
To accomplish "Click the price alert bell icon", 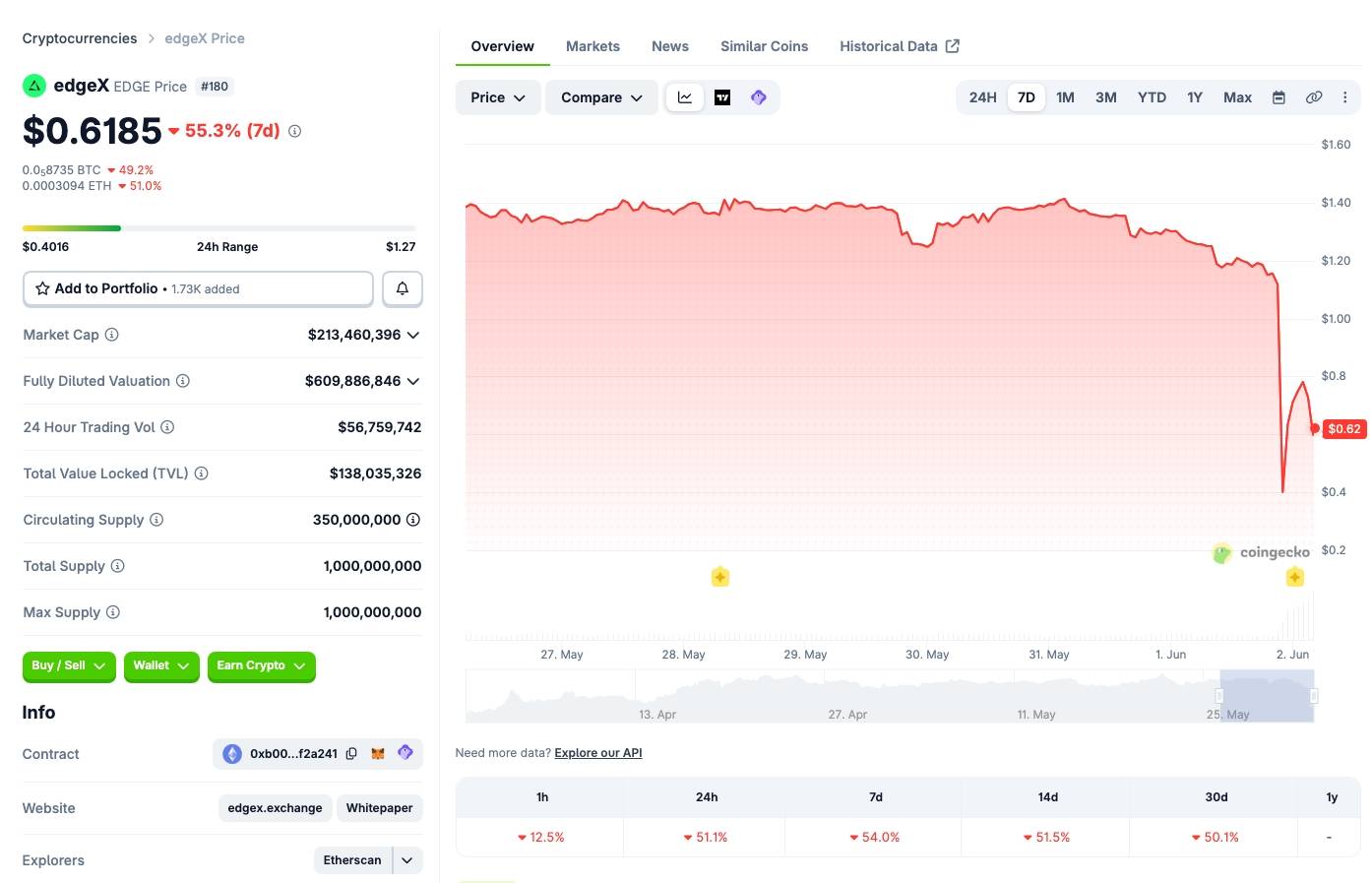I will [x=403, y=288].
